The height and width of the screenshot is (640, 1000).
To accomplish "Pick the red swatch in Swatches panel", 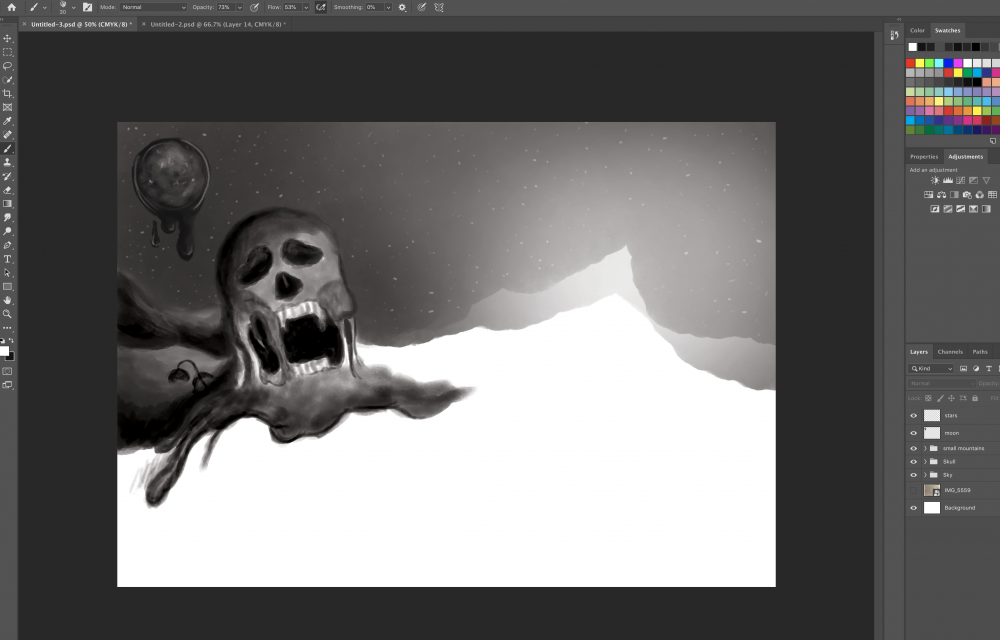I will [x=911, y=63].
